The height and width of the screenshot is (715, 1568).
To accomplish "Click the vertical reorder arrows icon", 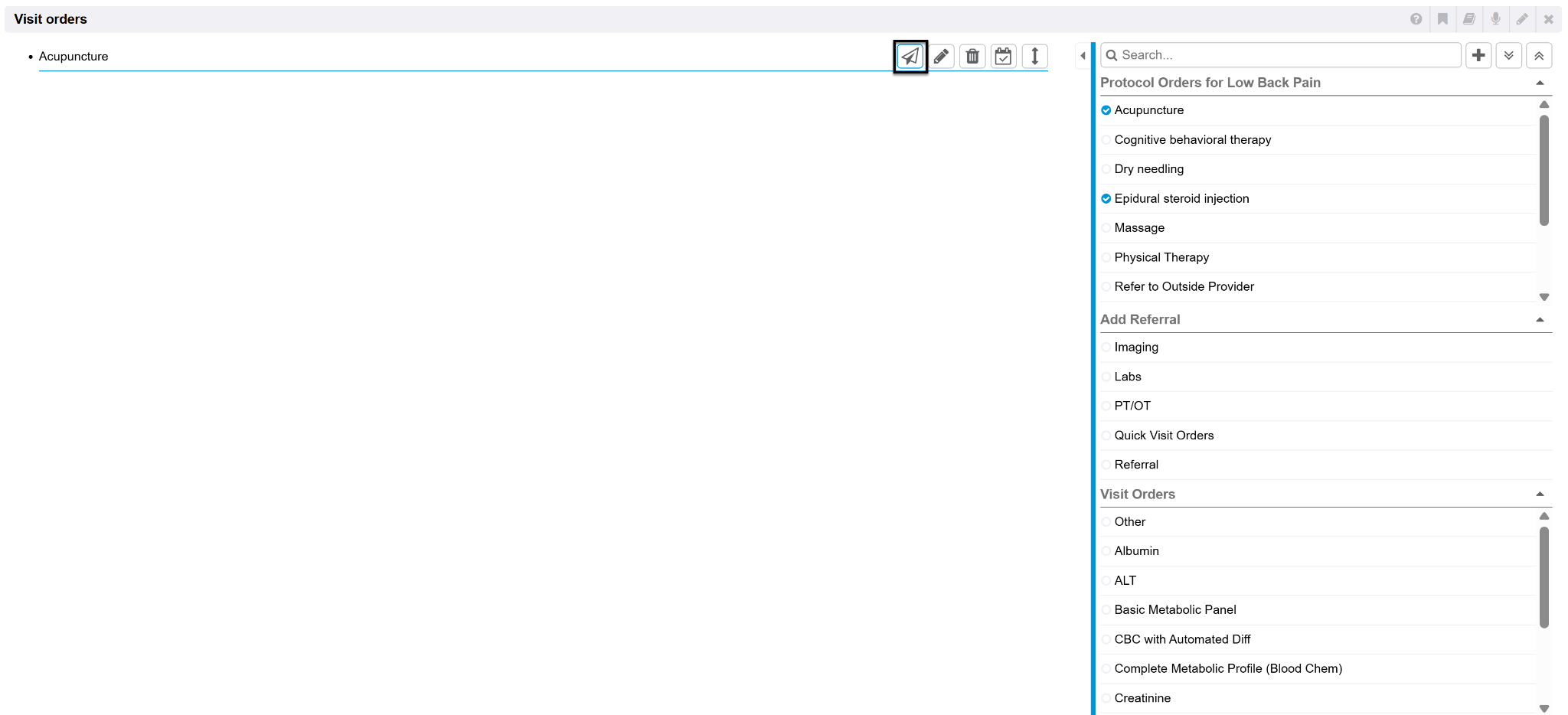I will click(x=1034, y=57).
